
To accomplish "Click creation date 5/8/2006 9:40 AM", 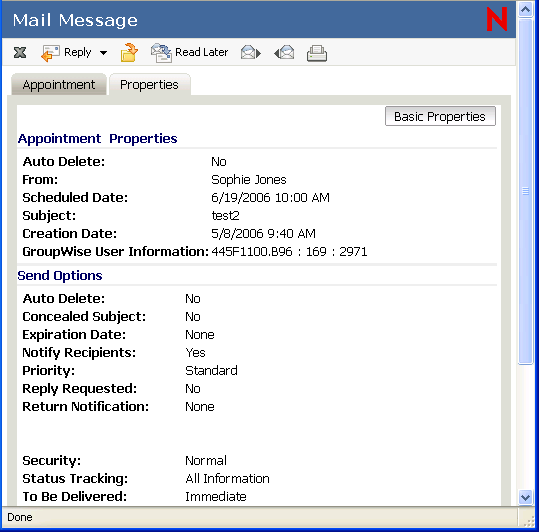I will tap(263, 234).
